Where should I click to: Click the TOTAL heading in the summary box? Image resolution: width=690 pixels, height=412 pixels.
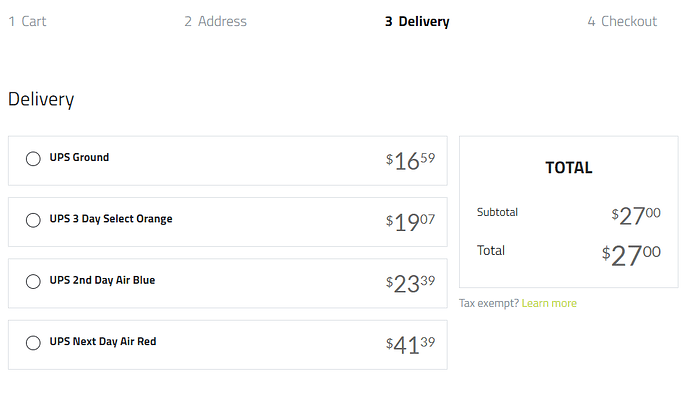click(568, 168)
